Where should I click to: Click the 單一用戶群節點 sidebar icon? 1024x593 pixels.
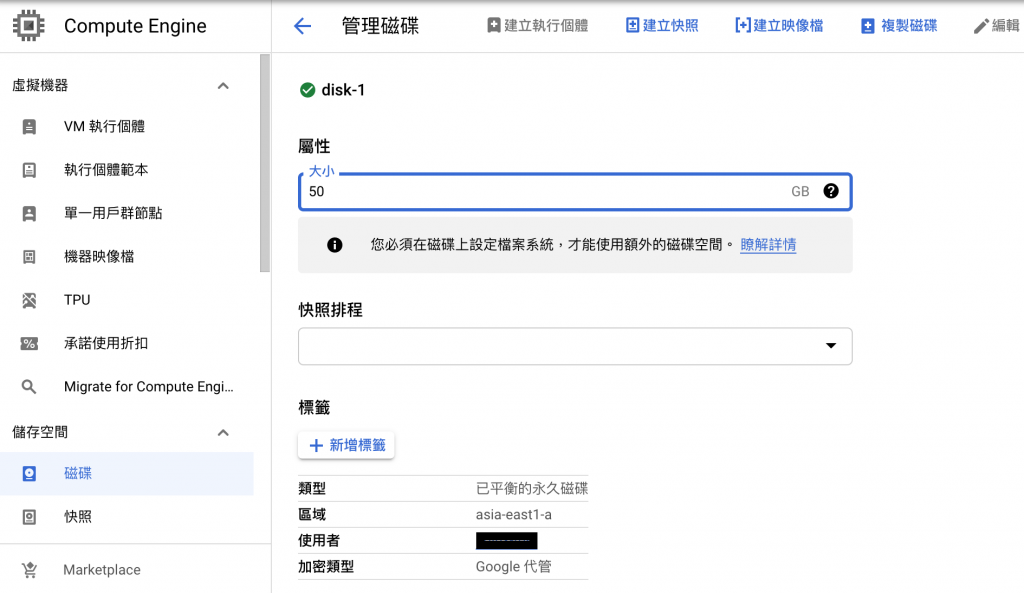pyautogui.click(x=29, y=214)
